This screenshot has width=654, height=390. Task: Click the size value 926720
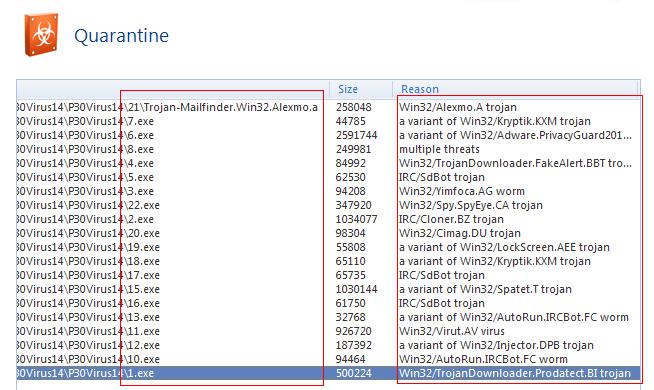353,331
